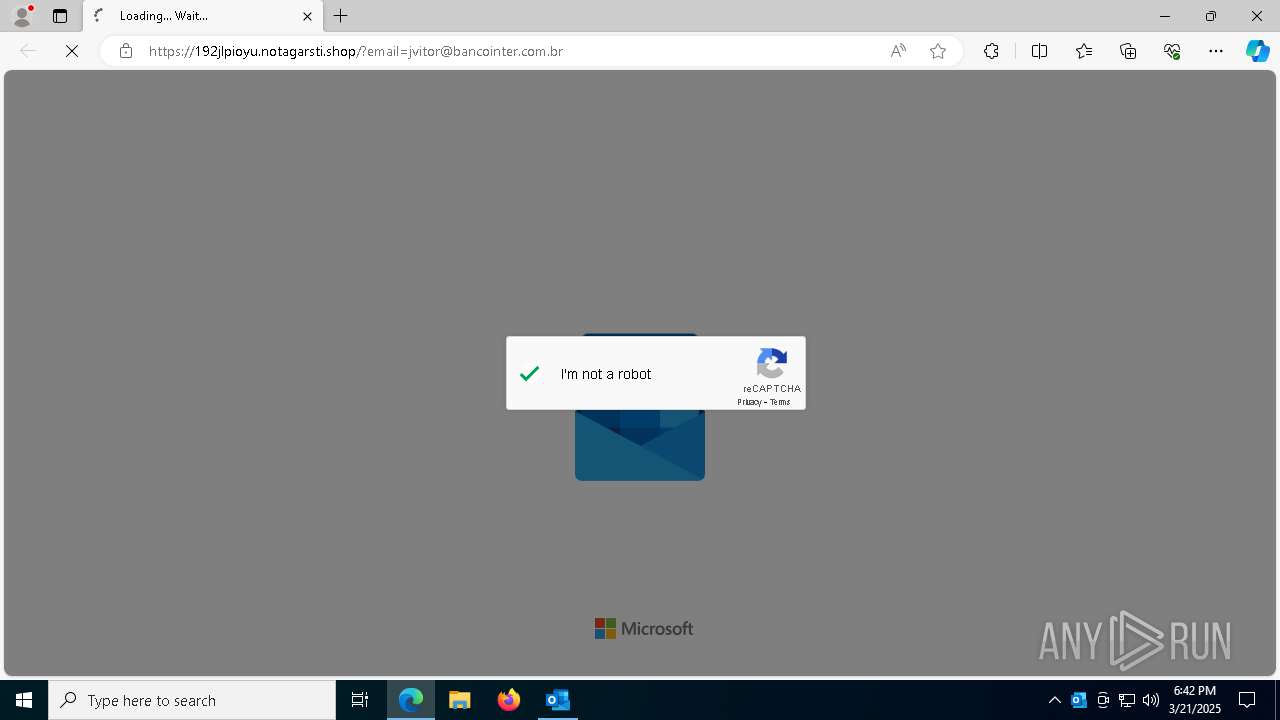The image size is (1280, 720).
Task: Open the Collections icon
Action: click(1128, 51)
